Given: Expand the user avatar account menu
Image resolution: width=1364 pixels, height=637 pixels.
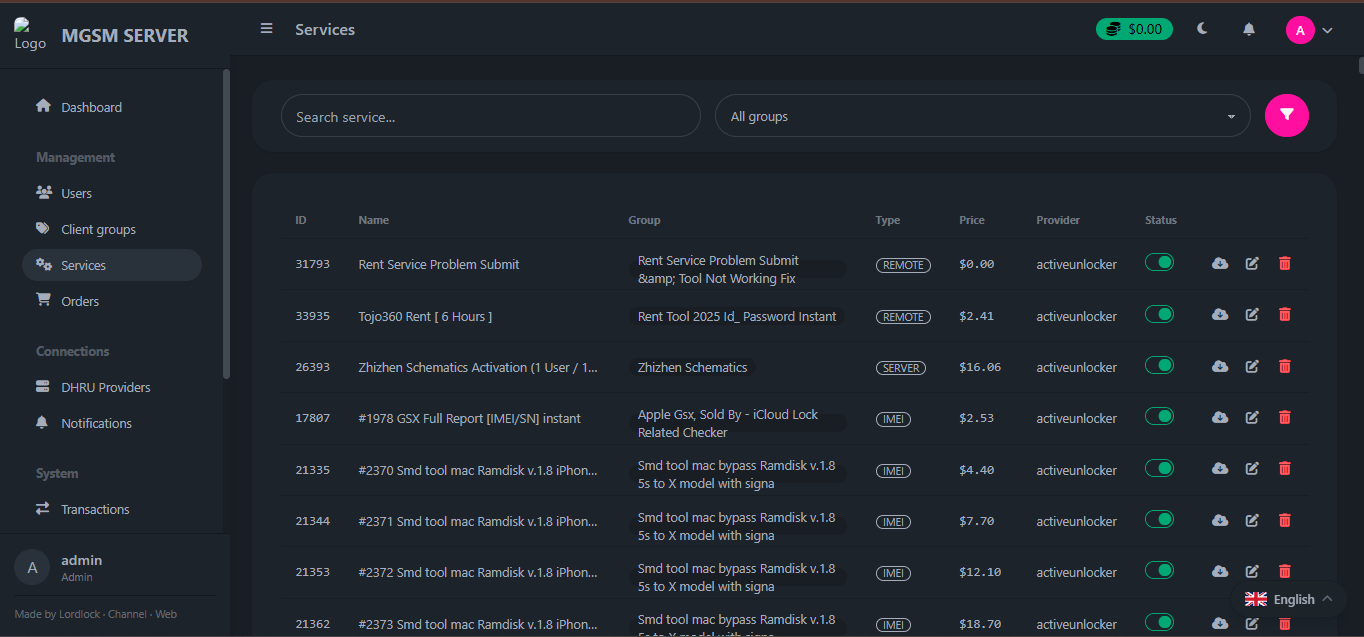Looking at the screenshot, I should pos(1309,30).
